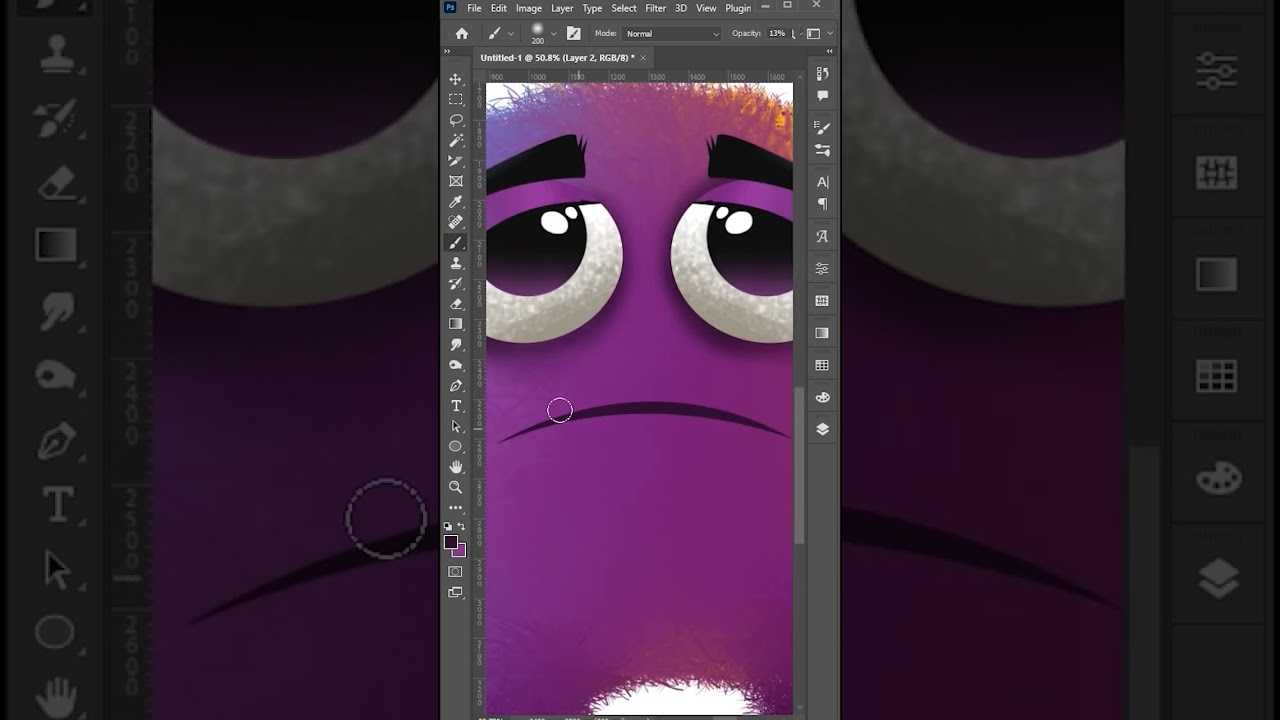Select the Horizontal Type tool

click(x=456, y=406)
